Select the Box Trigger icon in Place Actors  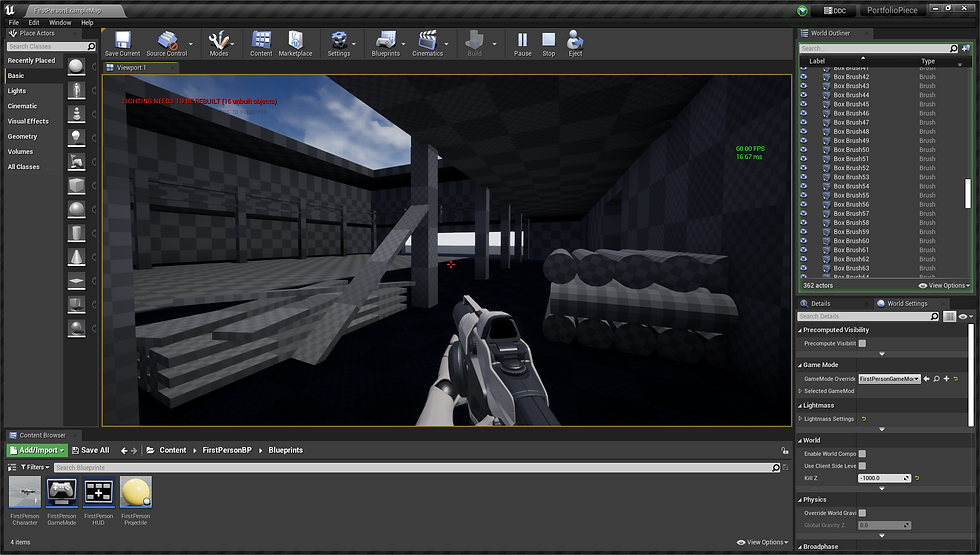[76, 304]
